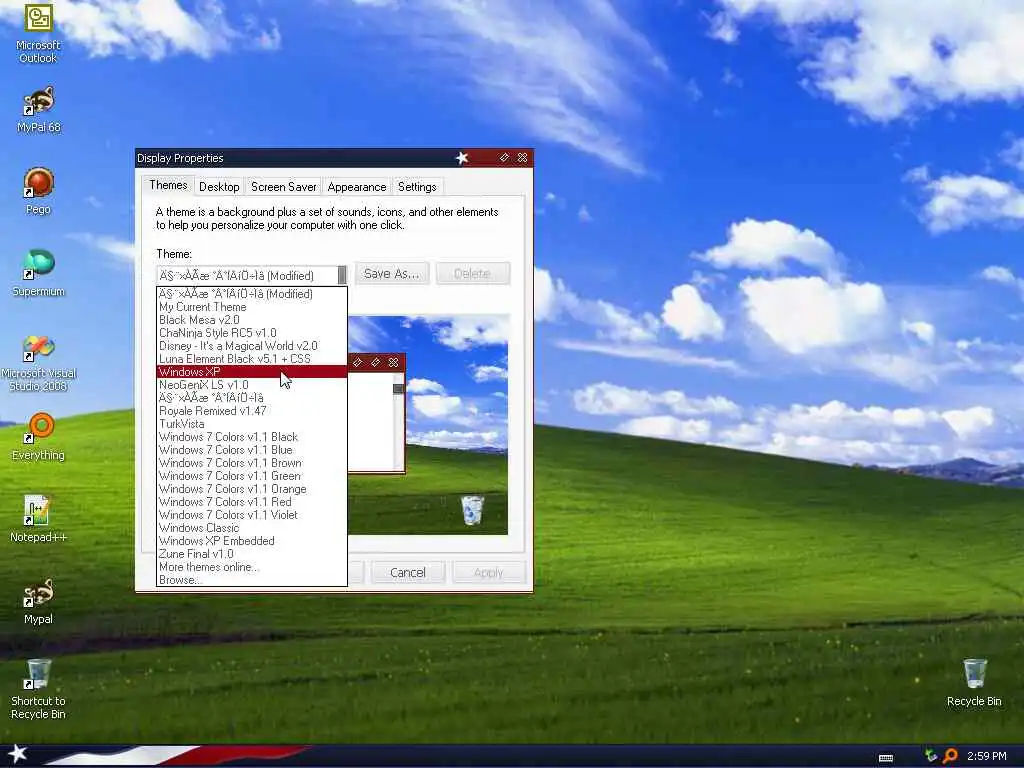Select the Notepad++ desktop shortcut
1024x768 pixels.
pyautogui.click(x=38, y=519)
